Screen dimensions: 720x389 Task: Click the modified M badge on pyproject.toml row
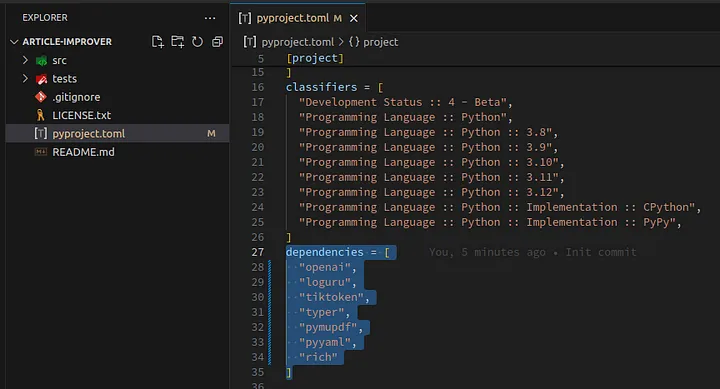[x=211, y=134]
